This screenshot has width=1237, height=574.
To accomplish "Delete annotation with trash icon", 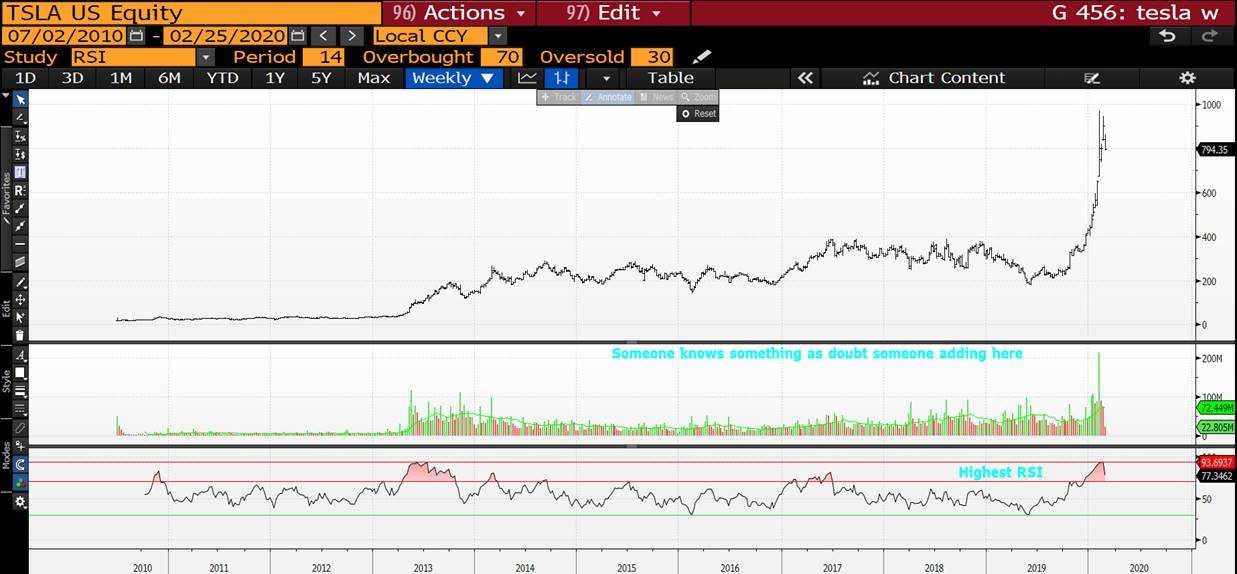I will tap(20, 334).
